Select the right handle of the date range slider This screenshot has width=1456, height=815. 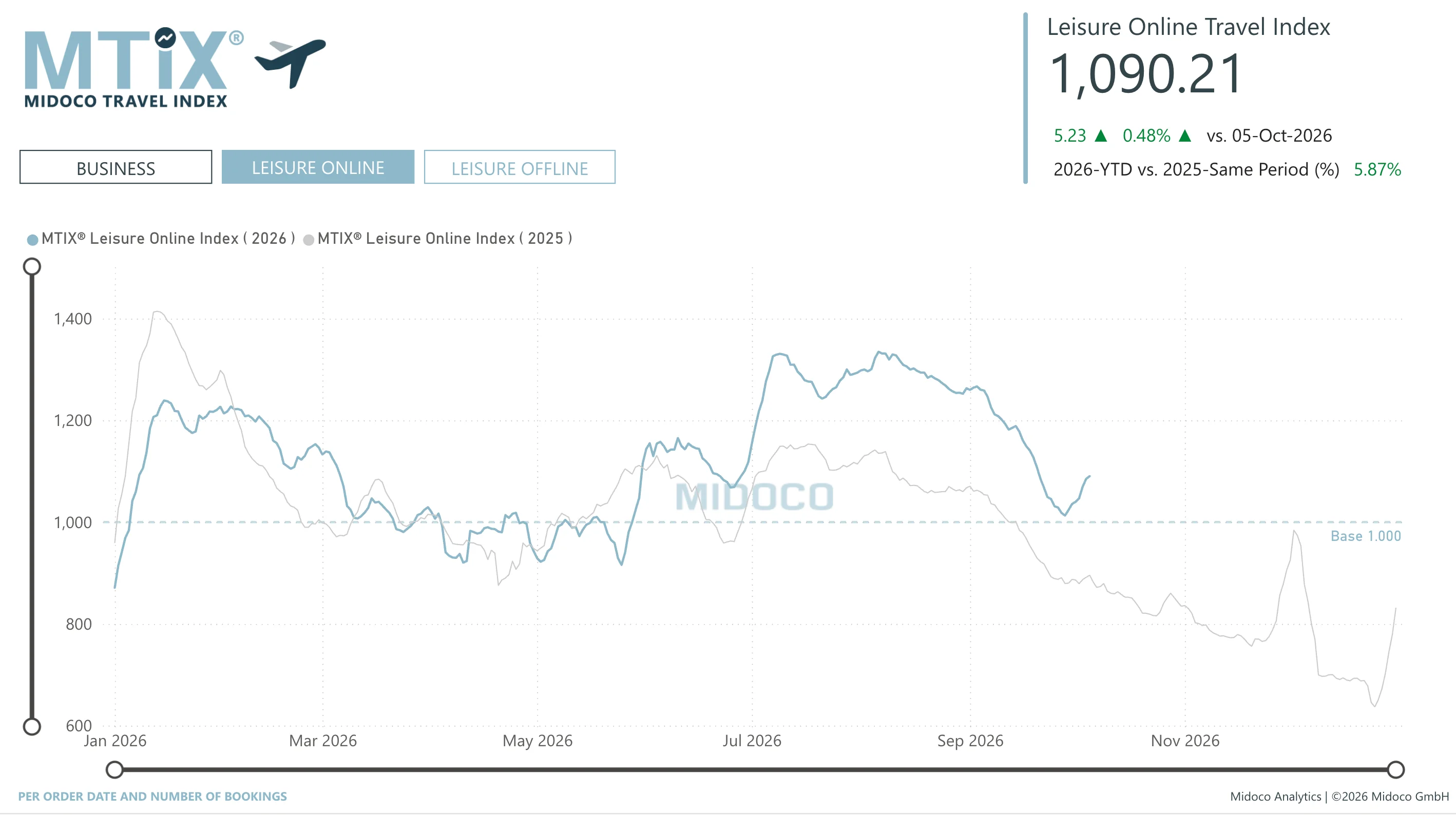pos(1395,769)
